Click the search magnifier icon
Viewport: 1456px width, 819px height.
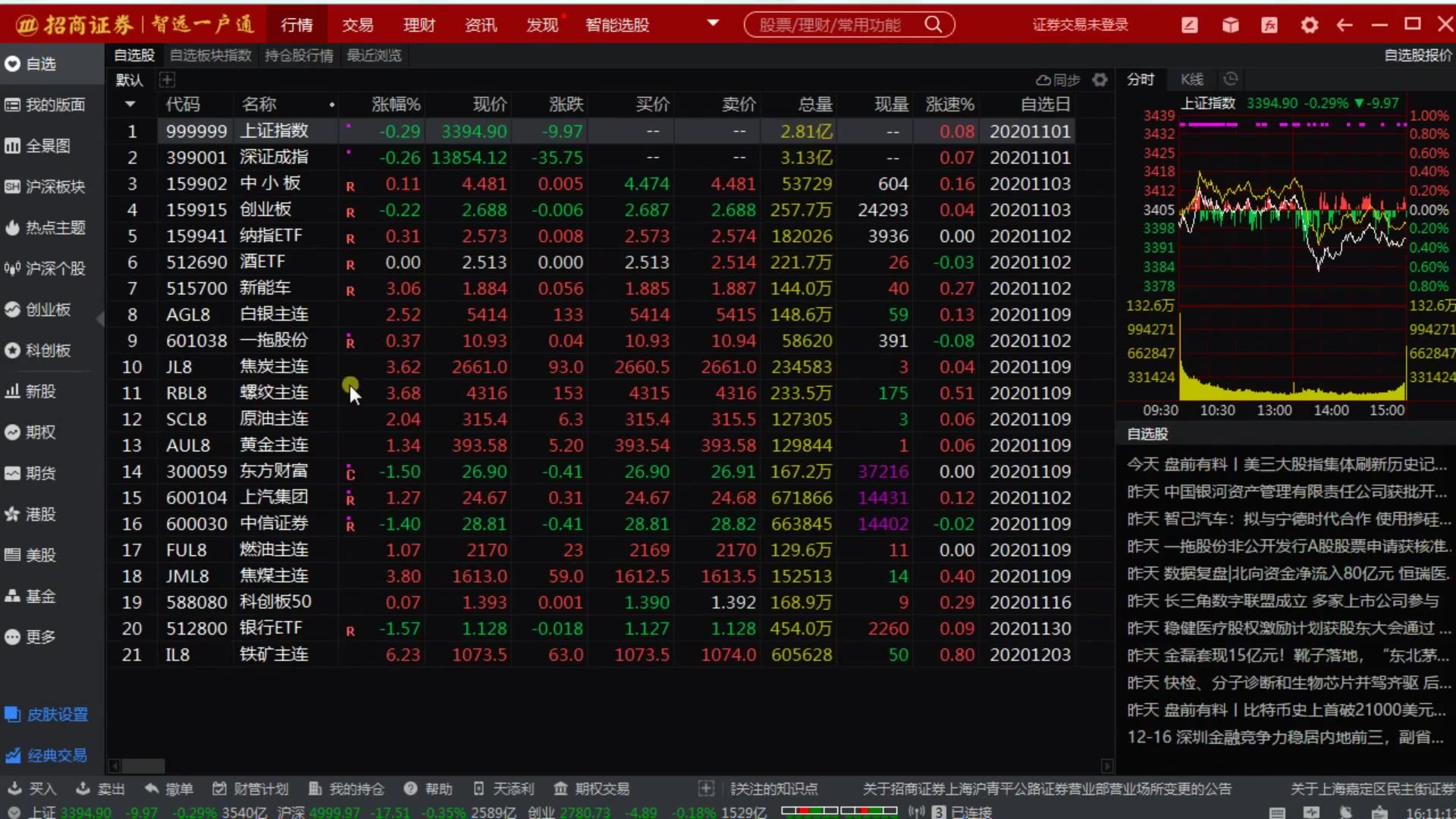(934, 24)
